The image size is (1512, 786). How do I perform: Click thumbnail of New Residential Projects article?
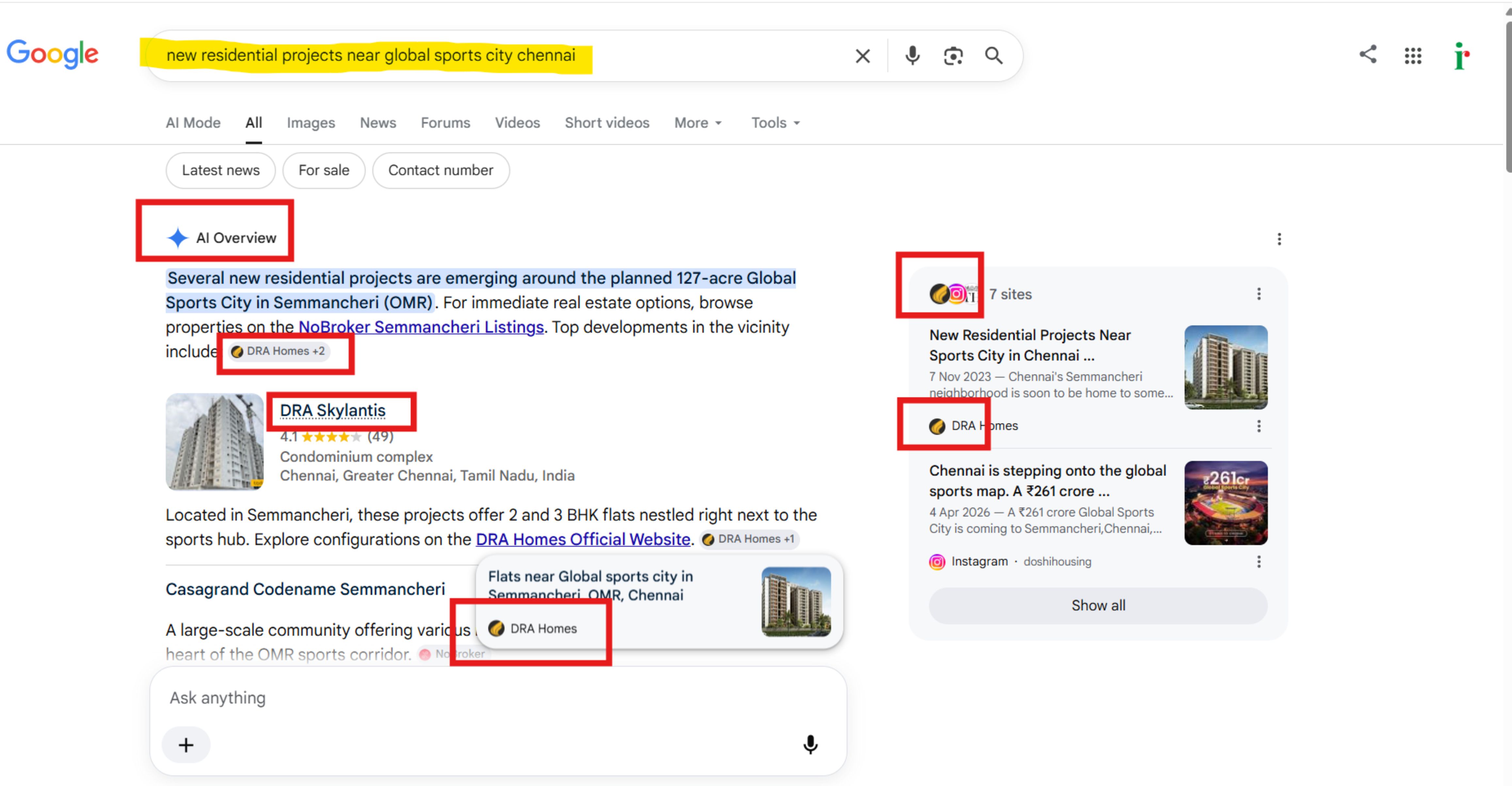coord(1226,368)
